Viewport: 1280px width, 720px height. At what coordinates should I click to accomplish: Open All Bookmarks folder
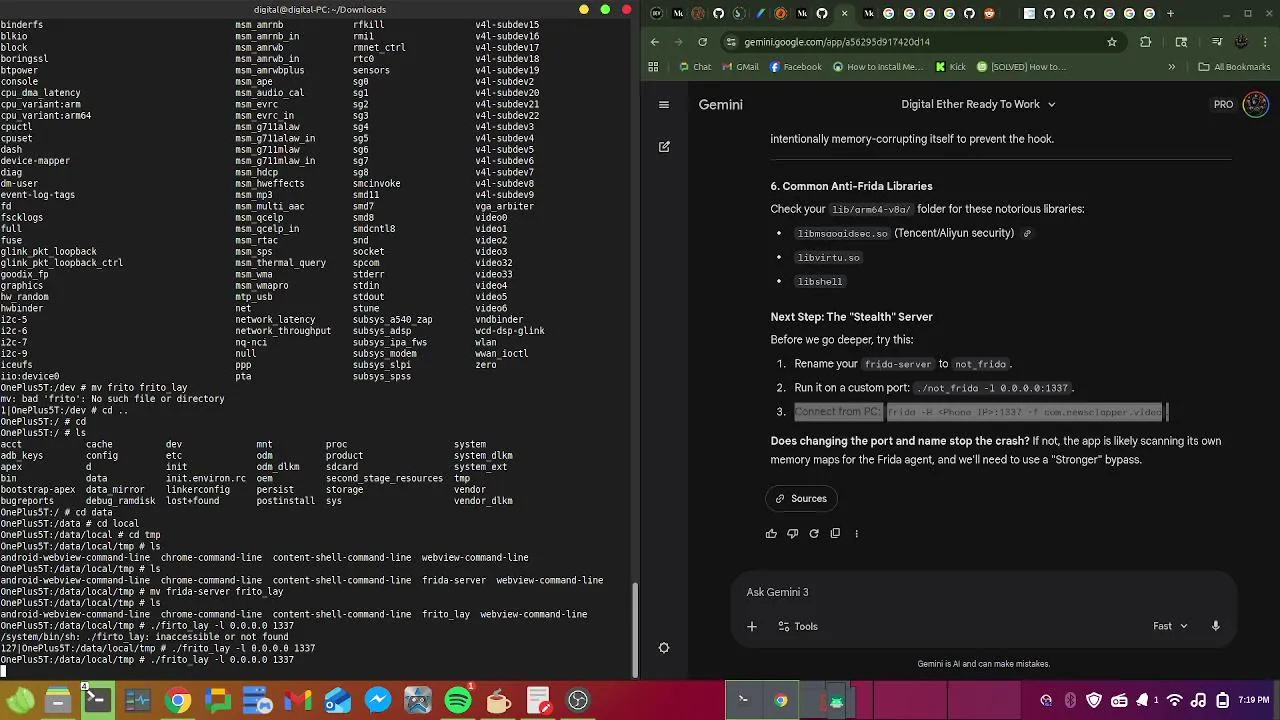pos(1234,67)
